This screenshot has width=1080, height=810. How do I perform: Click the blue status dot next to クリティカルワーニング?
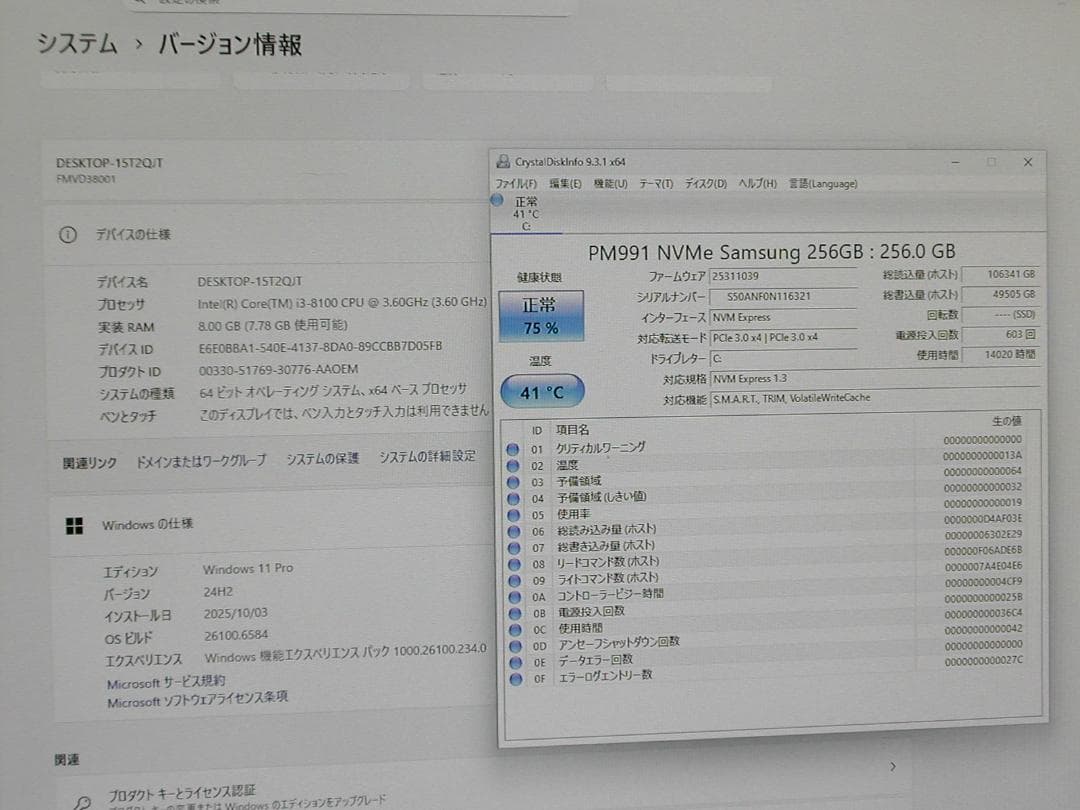(514, 448)
